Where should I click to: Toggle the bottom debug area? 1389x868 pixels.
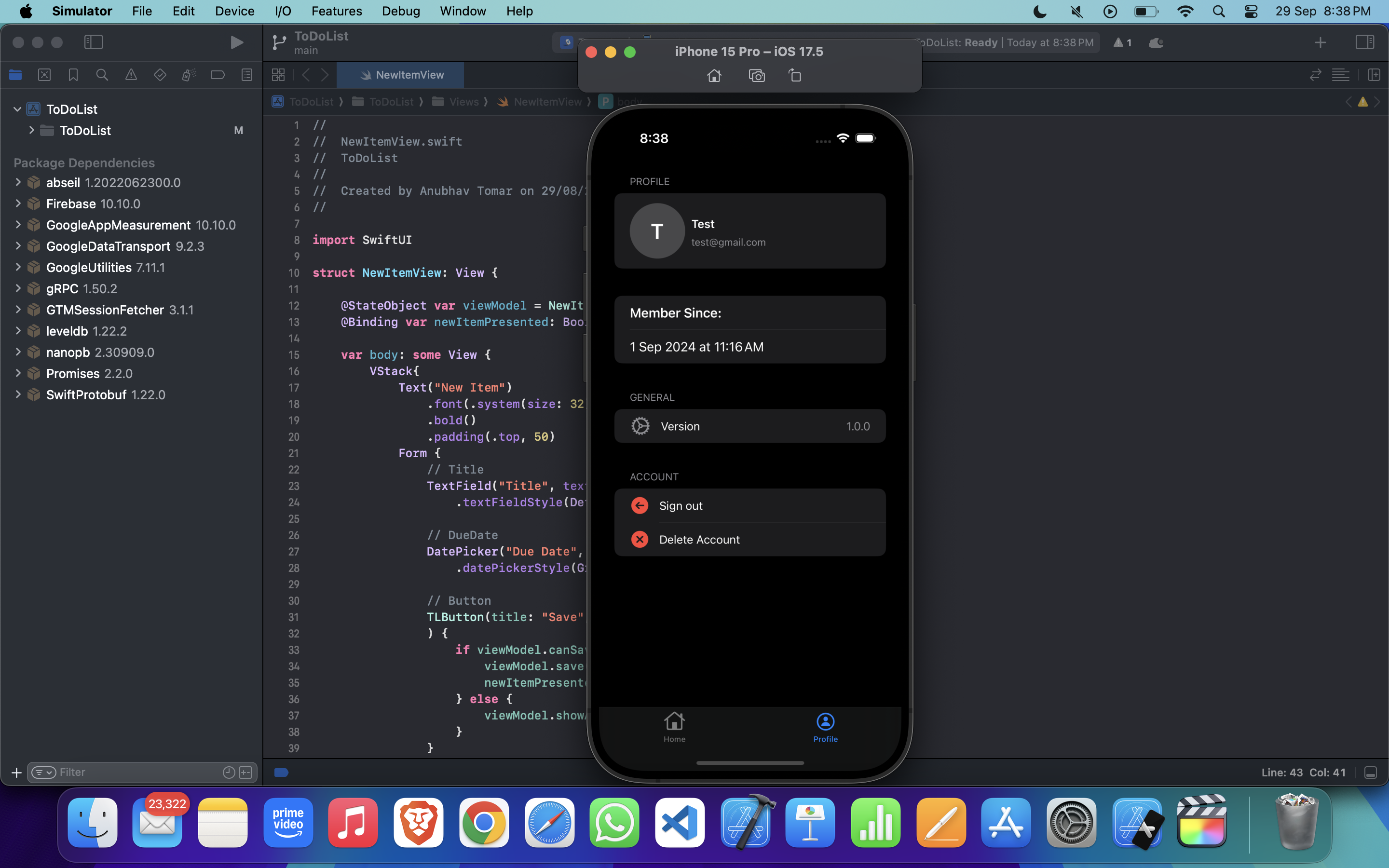tap(1371, 773)
